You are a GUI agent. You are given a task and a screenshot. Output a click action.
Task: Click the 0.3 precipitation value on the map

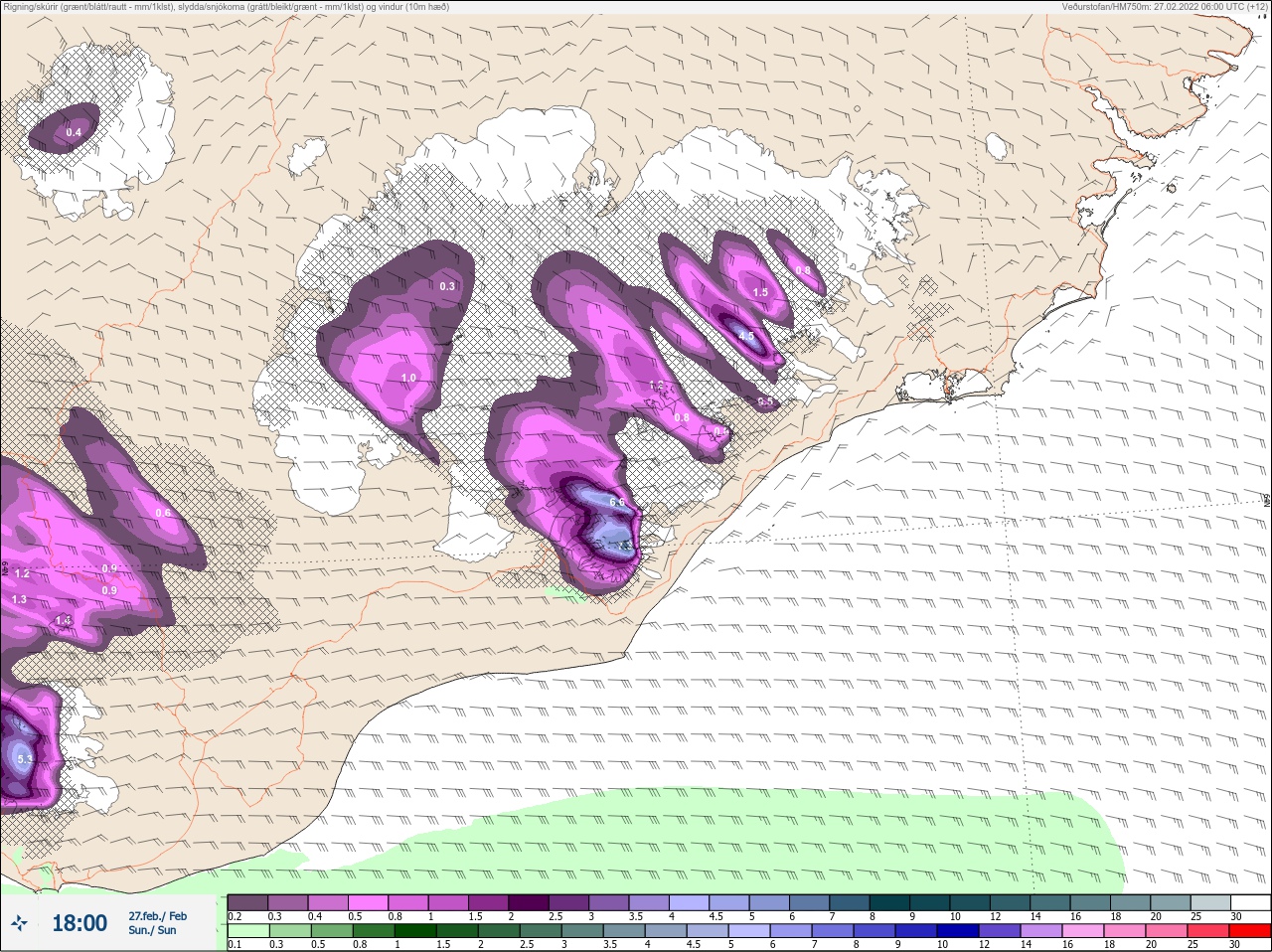coord(447,286)
